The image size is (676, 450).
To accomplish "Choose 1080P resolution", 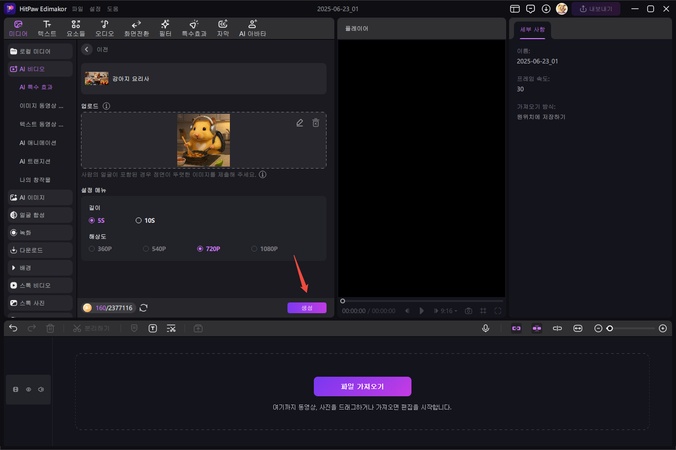I will 265,249.
